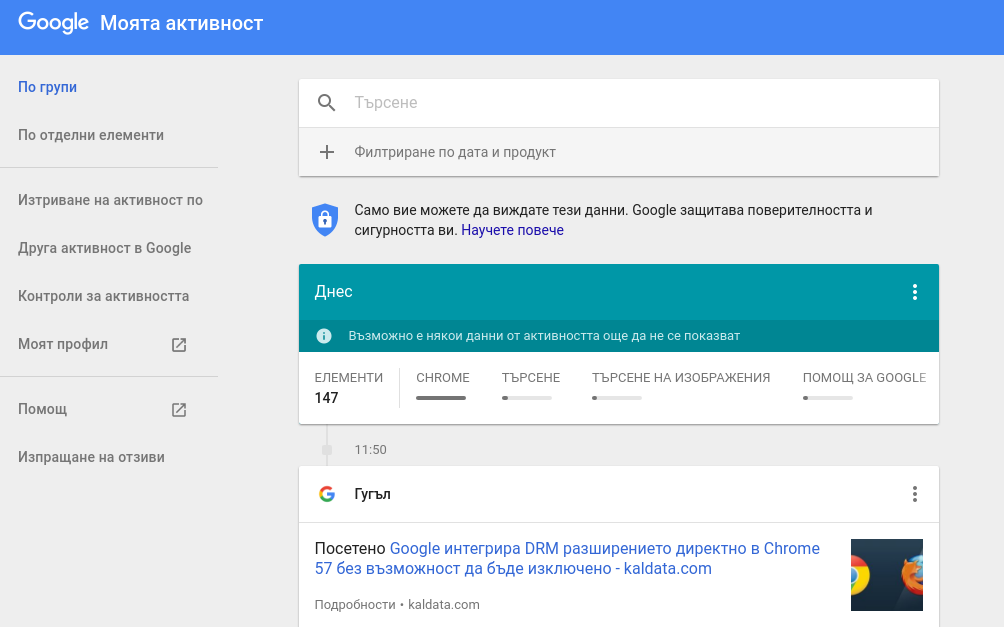Click the Научете повече link

(512, 230)
